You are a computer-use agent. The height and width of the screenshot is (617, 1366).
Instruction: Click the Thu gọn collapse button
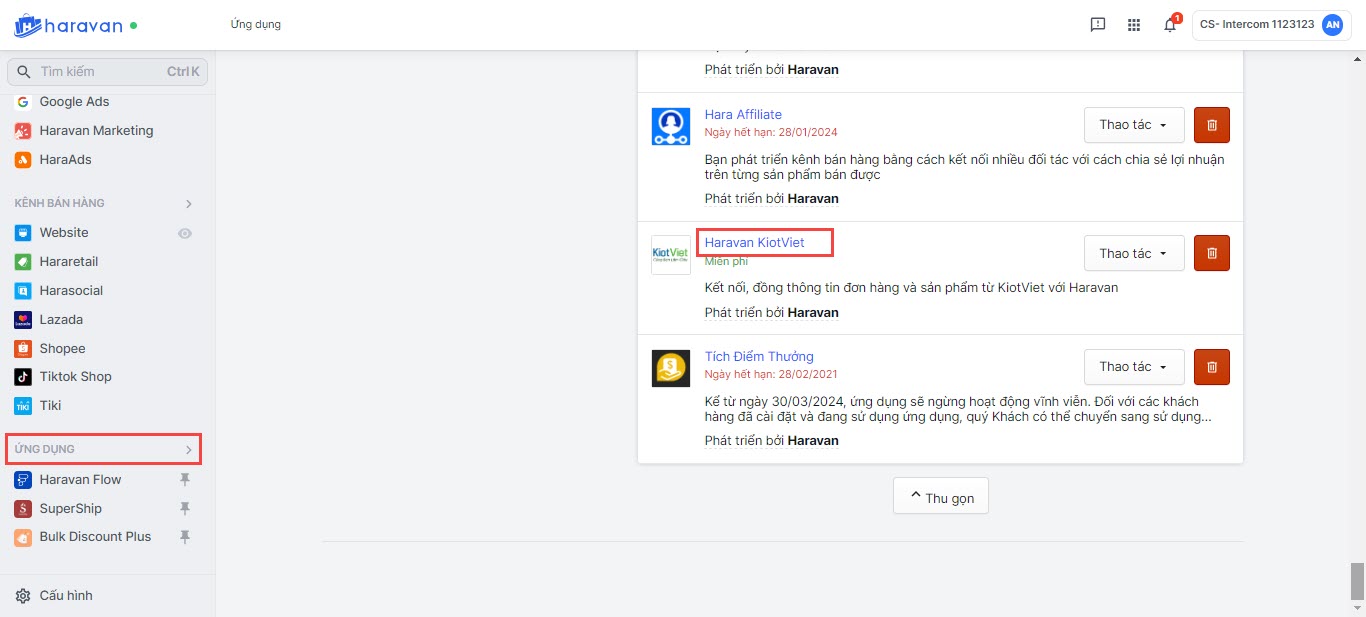click(940, 496)
